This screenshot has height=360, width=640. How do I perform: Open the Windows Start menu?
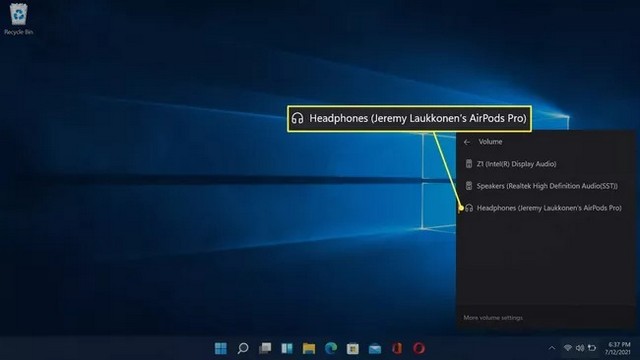(221, 348)
